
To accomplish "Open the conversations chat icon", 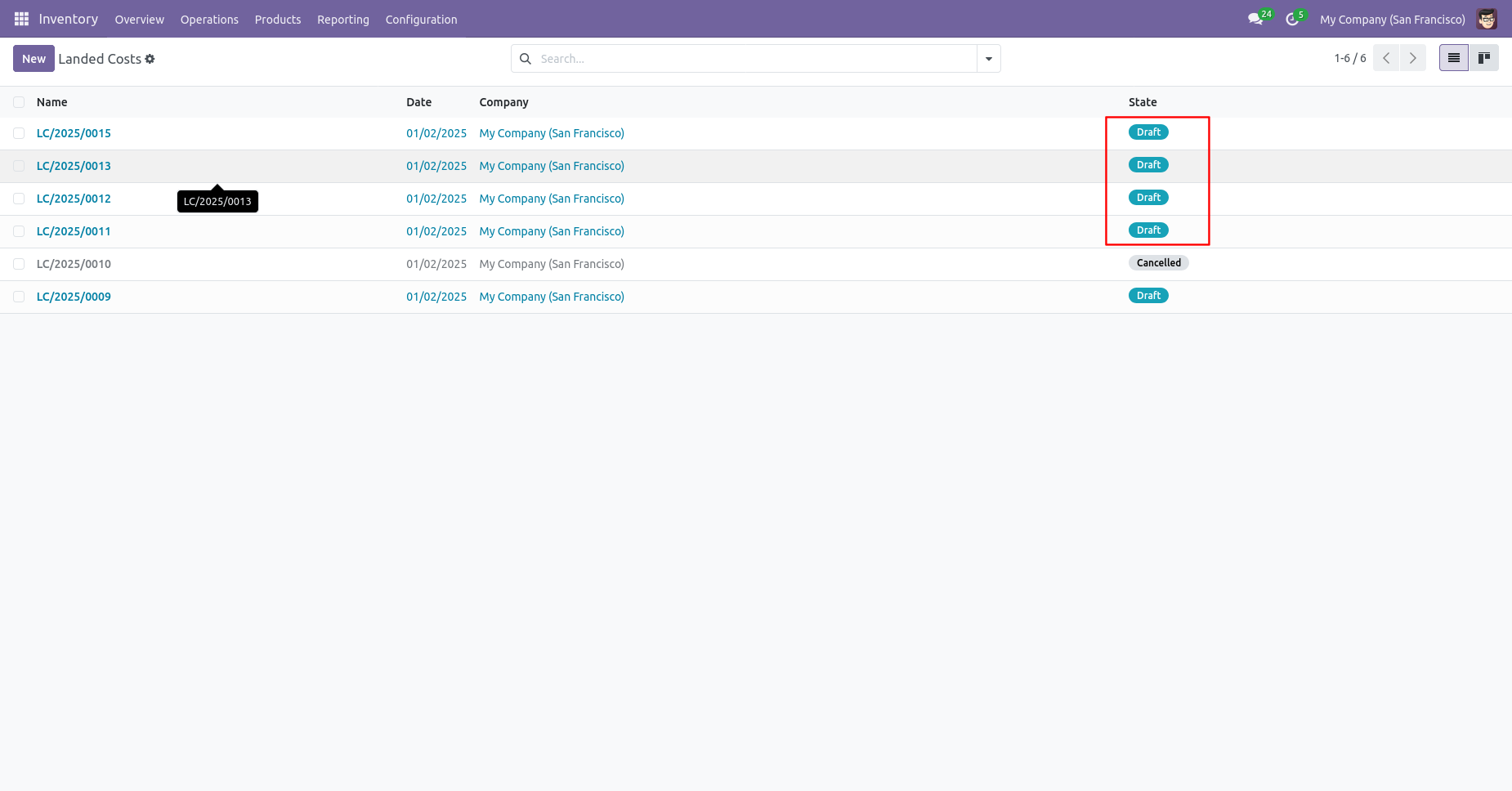I will pyautogui.click(x=1255, y=19).
